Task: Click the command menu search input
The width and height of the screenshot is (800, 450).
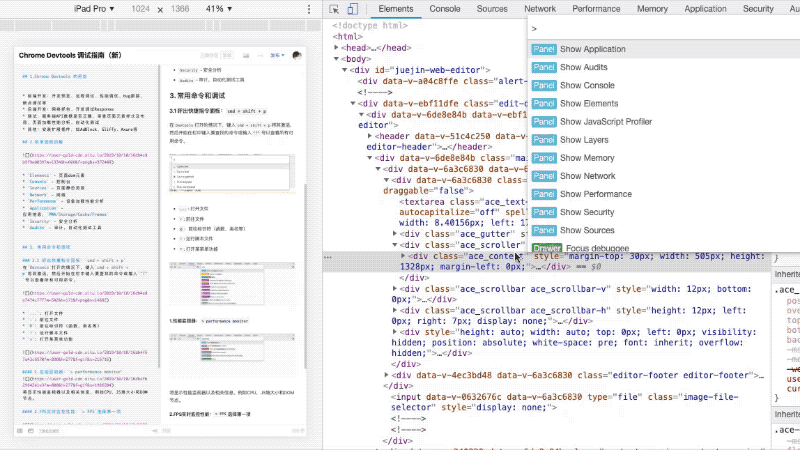Action: (664, 29)
